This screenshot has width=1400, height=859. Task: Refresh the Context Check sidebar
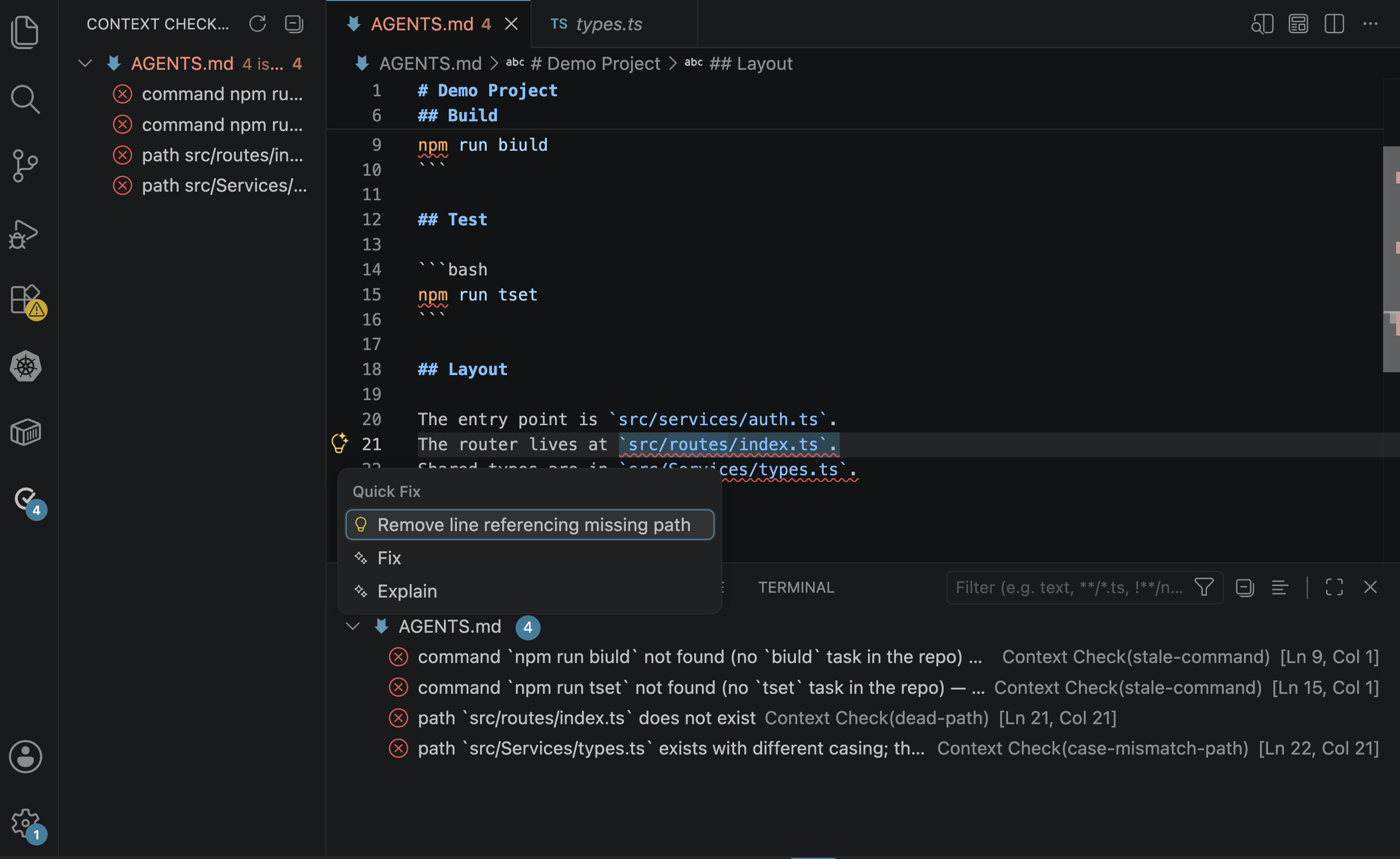[x=258, y=24]
